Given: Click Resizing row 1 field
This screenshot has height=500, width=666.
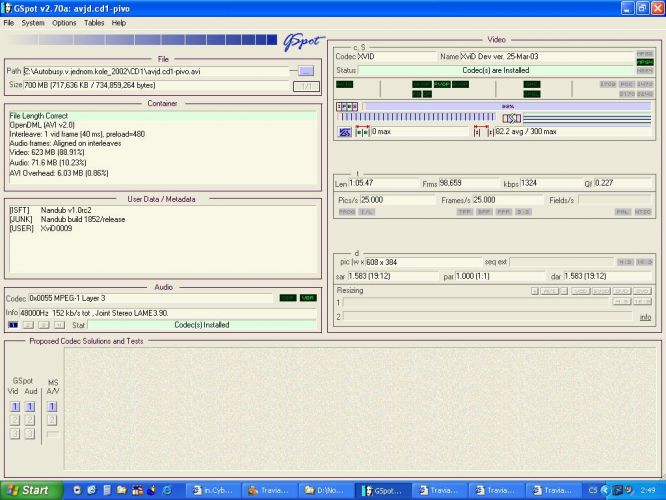Looking at the screenshot, I should point(476,302).
